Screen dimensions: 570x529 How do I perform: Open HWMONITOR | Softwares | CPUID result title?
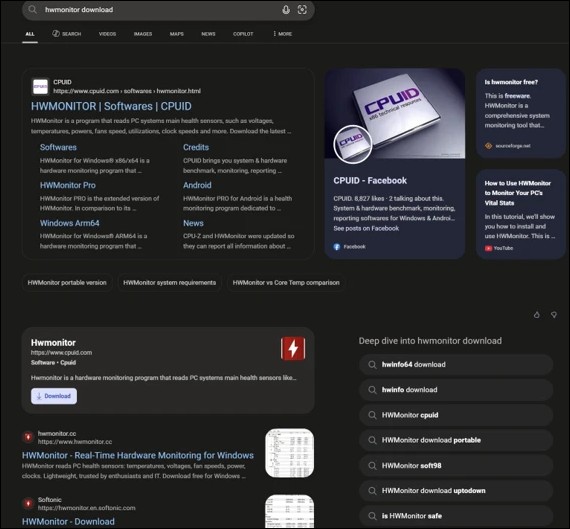pyautogui.click(x=111, y=106)
